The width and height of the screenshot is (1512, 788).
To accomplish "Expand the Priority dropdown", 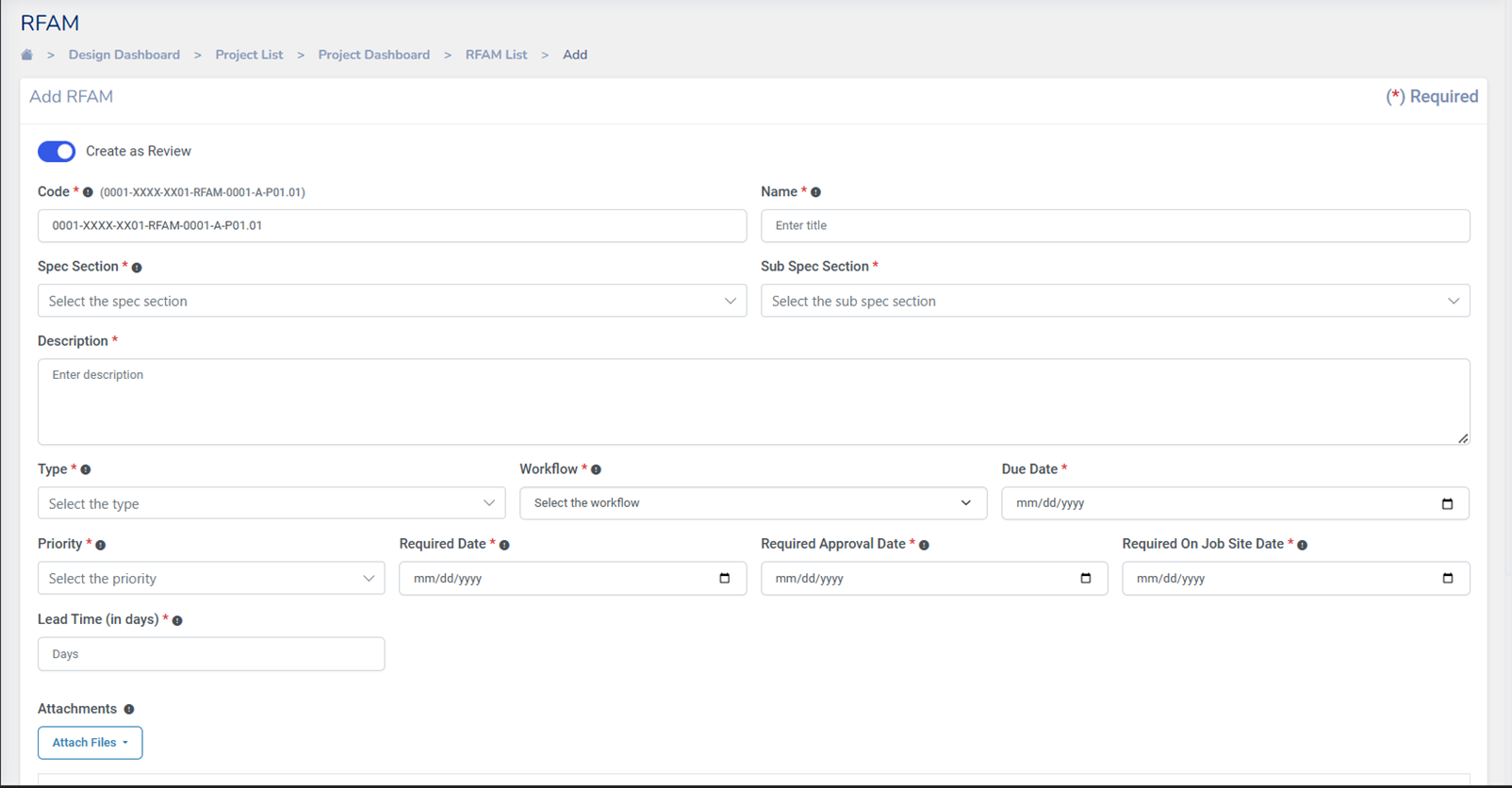I will click(x=211, y=579).
